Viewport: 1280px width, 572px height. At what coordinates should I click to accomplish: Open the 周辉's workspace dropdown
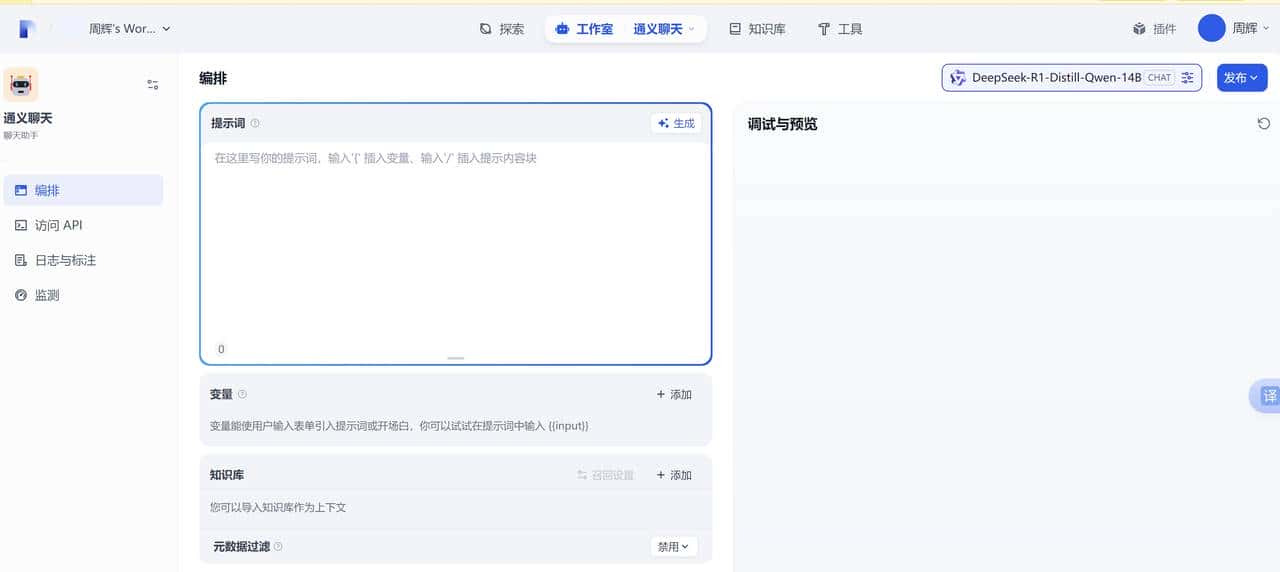(x=129, y=29)
